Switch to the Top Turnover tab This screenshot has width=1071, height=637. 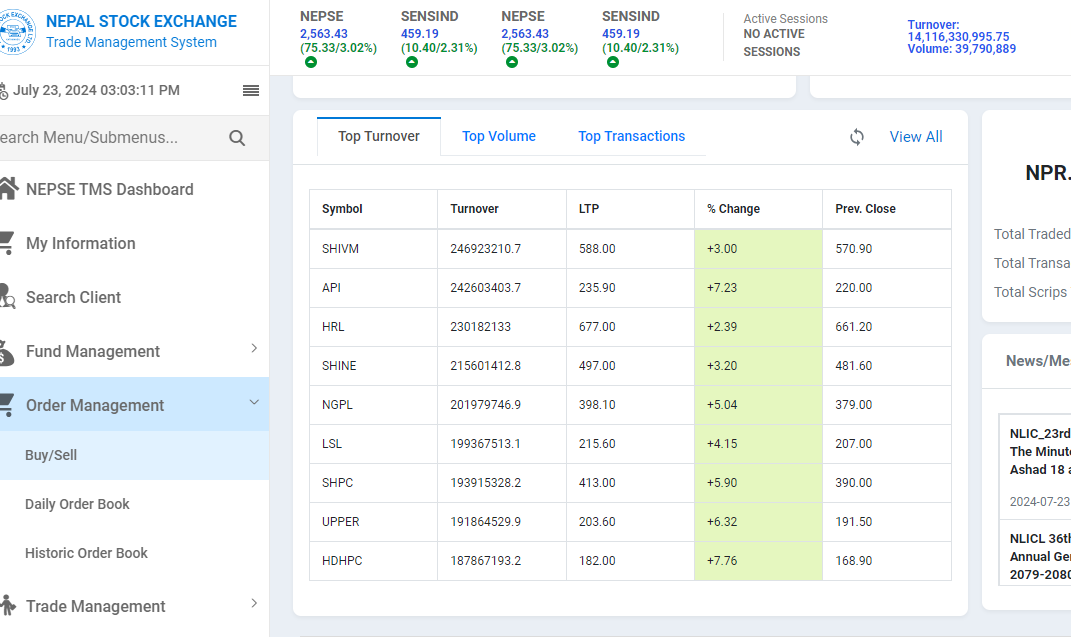click(x=379, y=137)
